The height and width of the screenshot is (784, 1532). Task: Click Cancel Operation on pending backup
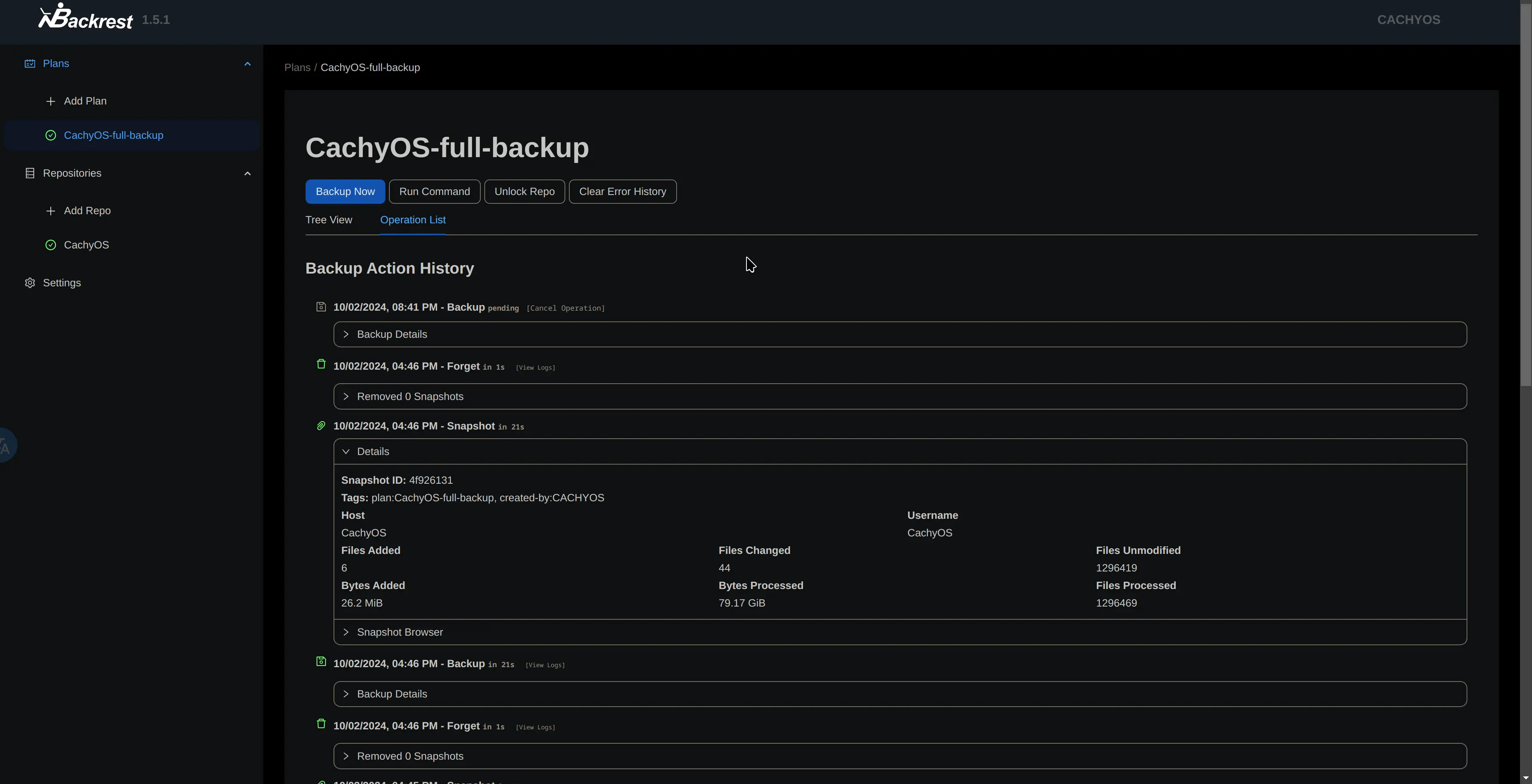pyautogui.click(x=566, y=308)
